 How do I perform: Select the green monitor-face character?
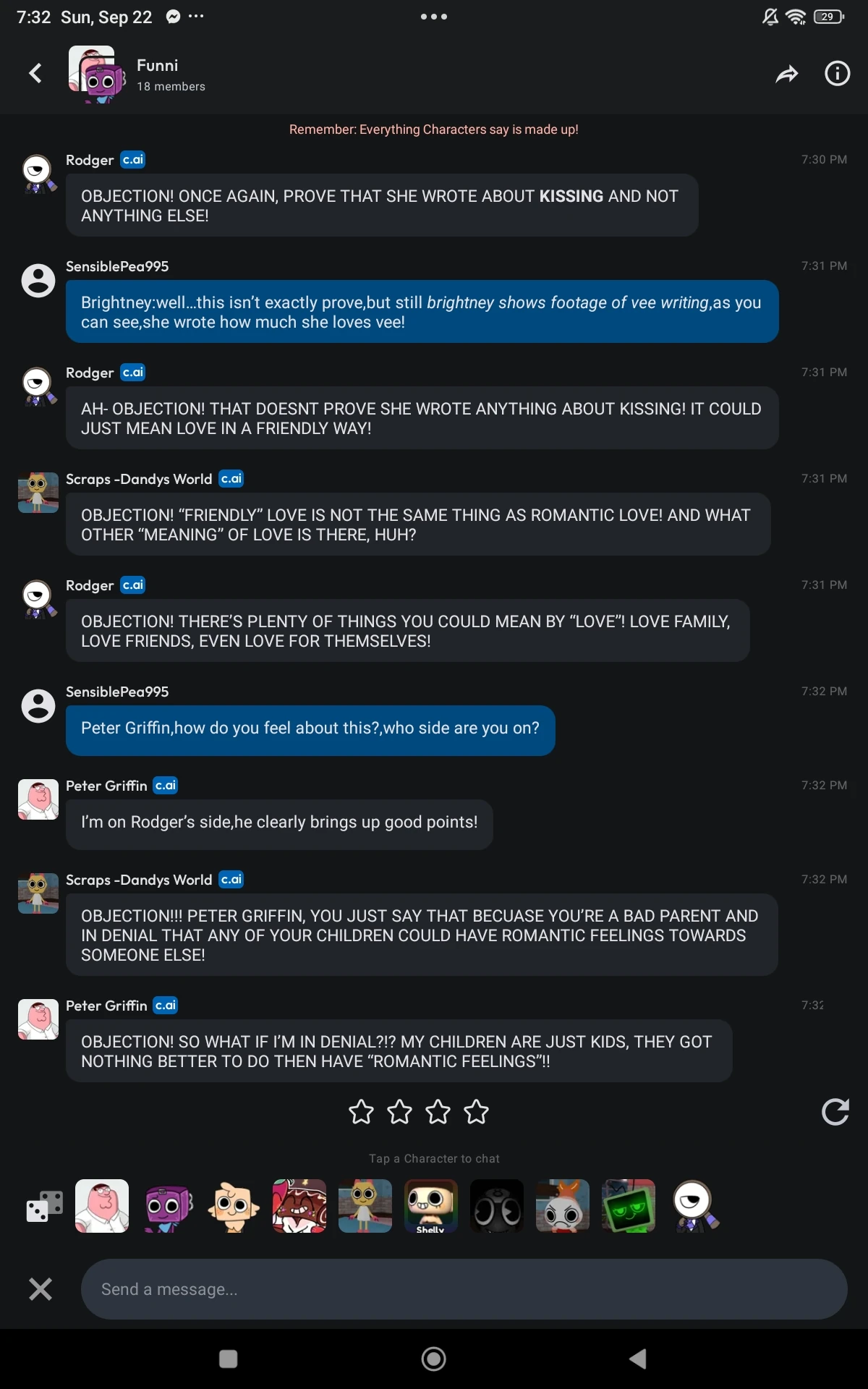click(629, 1206)
